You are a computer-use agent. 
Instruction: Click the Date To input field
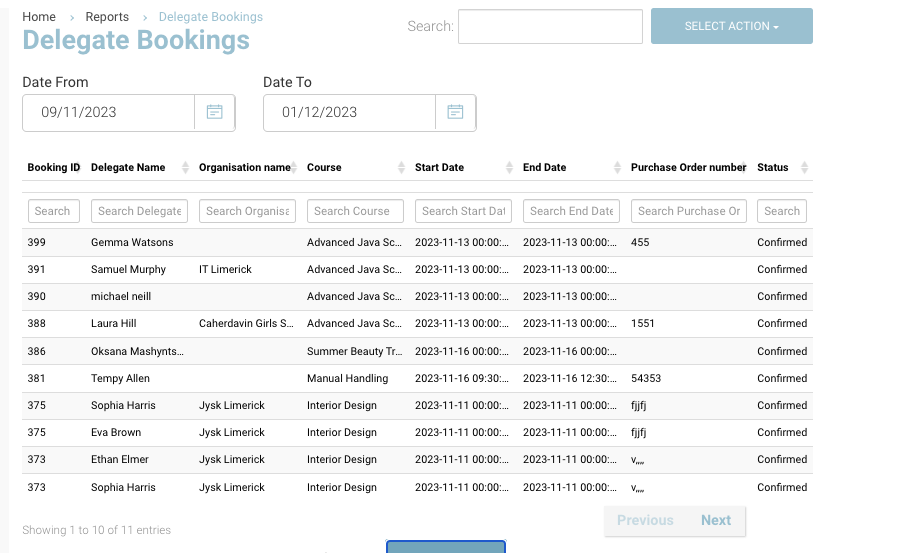pos(349,112)
